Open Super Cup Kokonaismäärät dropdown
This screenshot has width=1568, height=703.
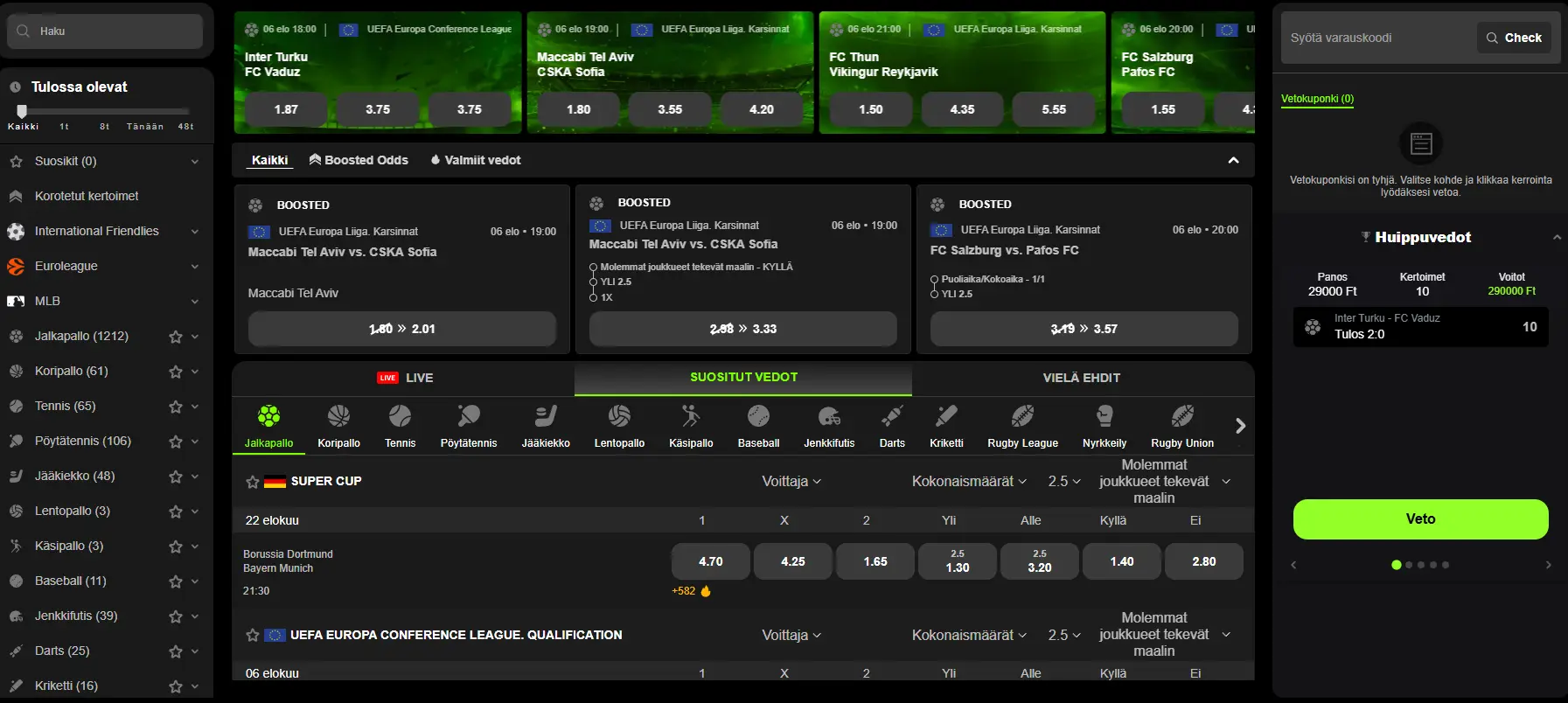969,481
